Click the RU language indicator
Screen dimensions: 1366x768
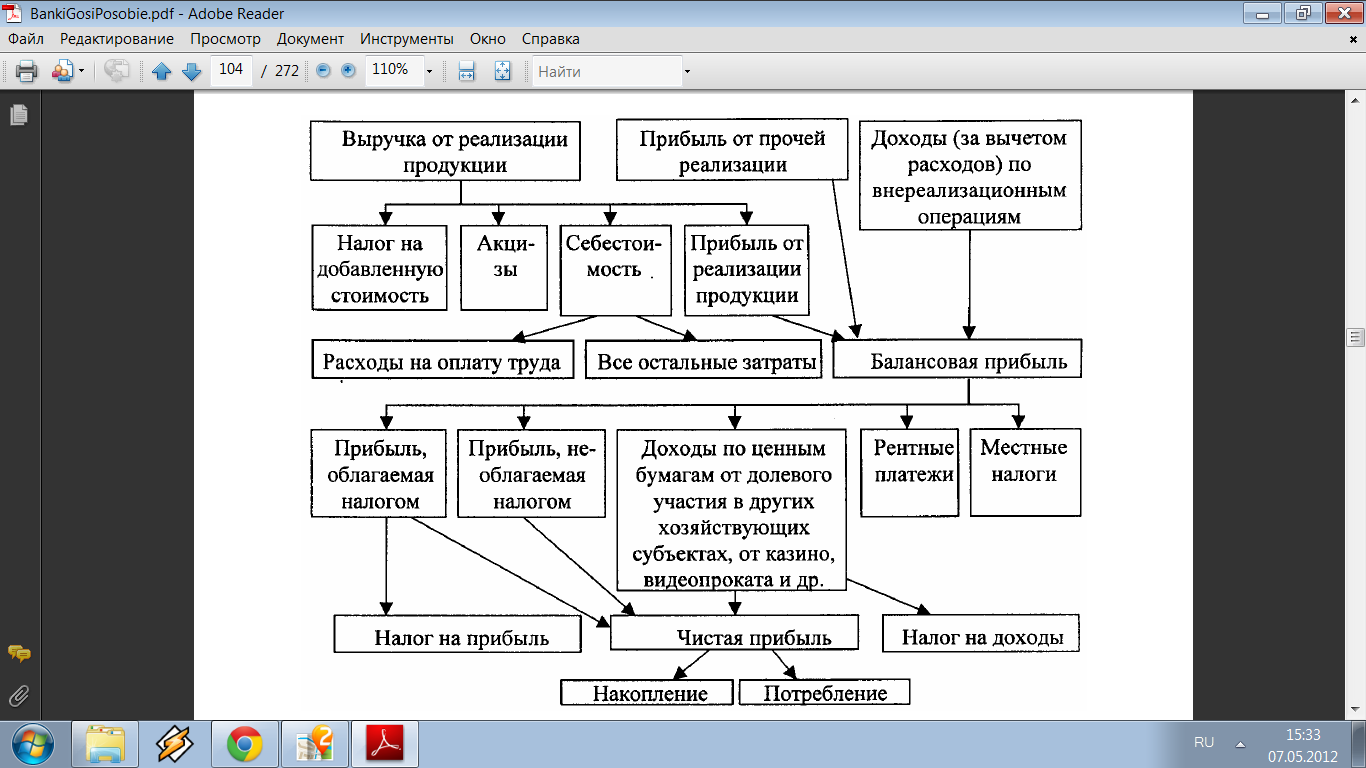pyautogui.click(x=1204, y=743)
